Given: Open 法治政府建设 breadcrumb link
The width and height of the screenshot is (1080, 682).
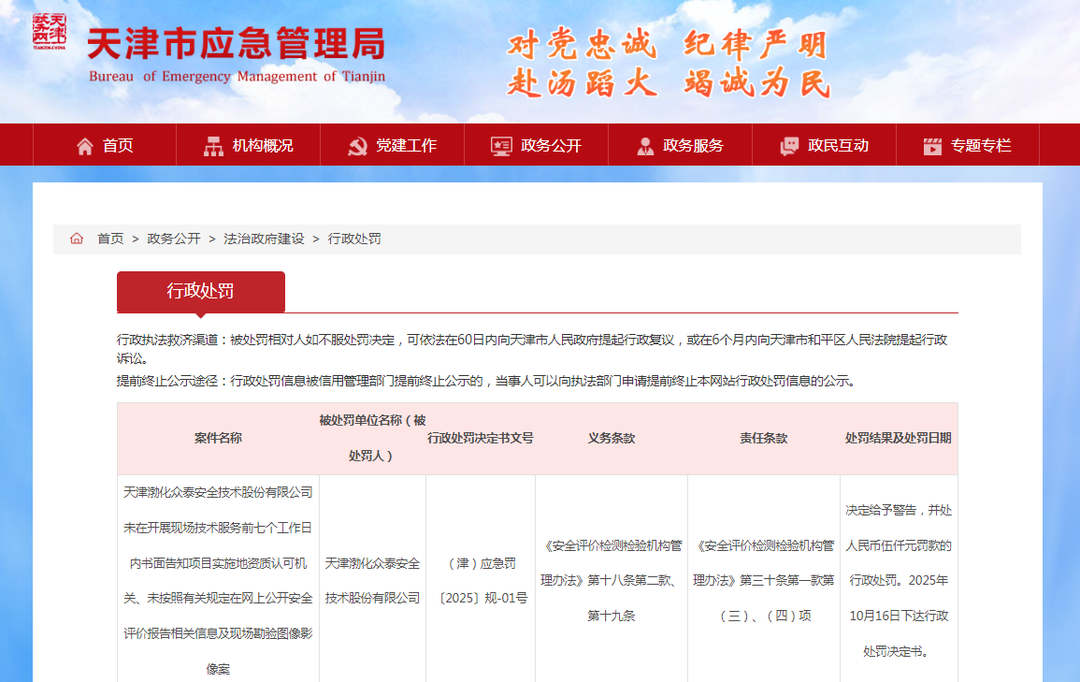Looking at the screenshot, I should coord(263,239).
